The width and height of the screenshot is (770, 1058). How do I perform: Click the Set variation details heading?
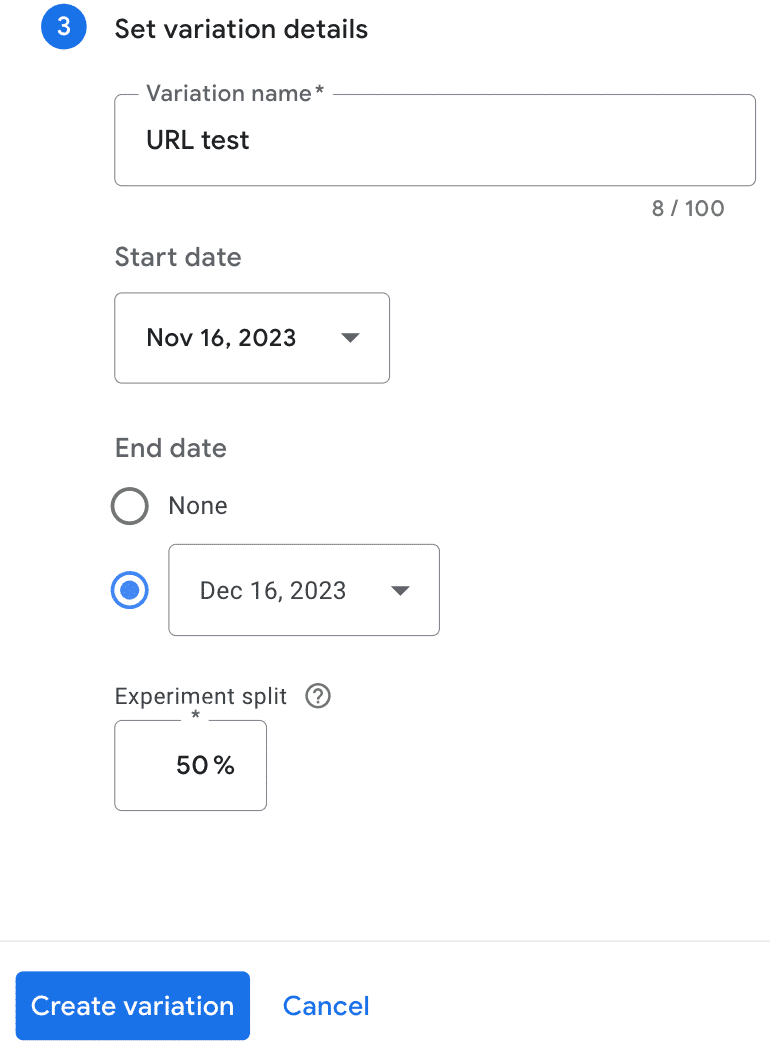pyautogui.click(x=240, y=29)
